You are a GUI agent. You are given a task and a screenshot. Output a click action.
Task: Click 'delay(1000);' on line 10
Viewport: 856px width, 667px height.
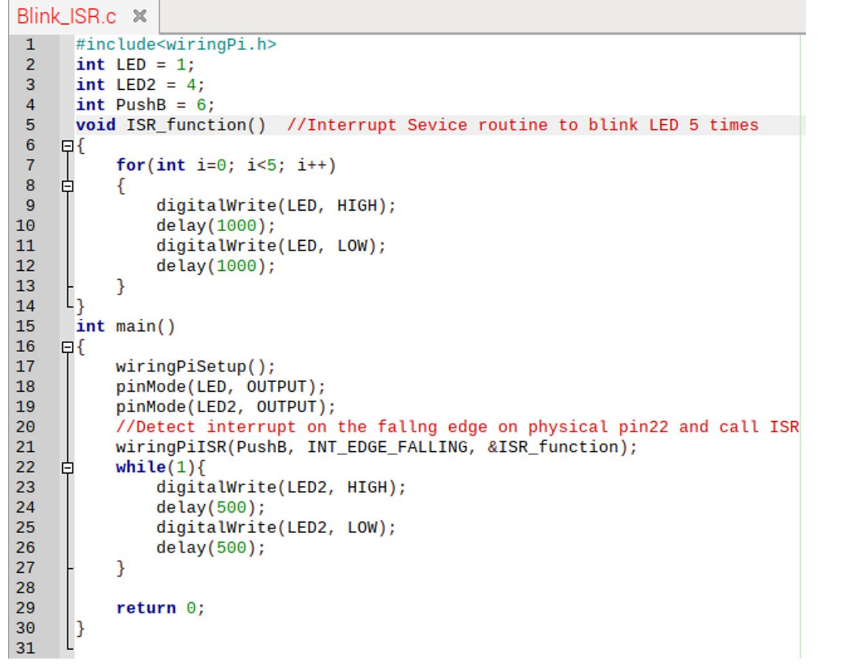coord(216,225)
